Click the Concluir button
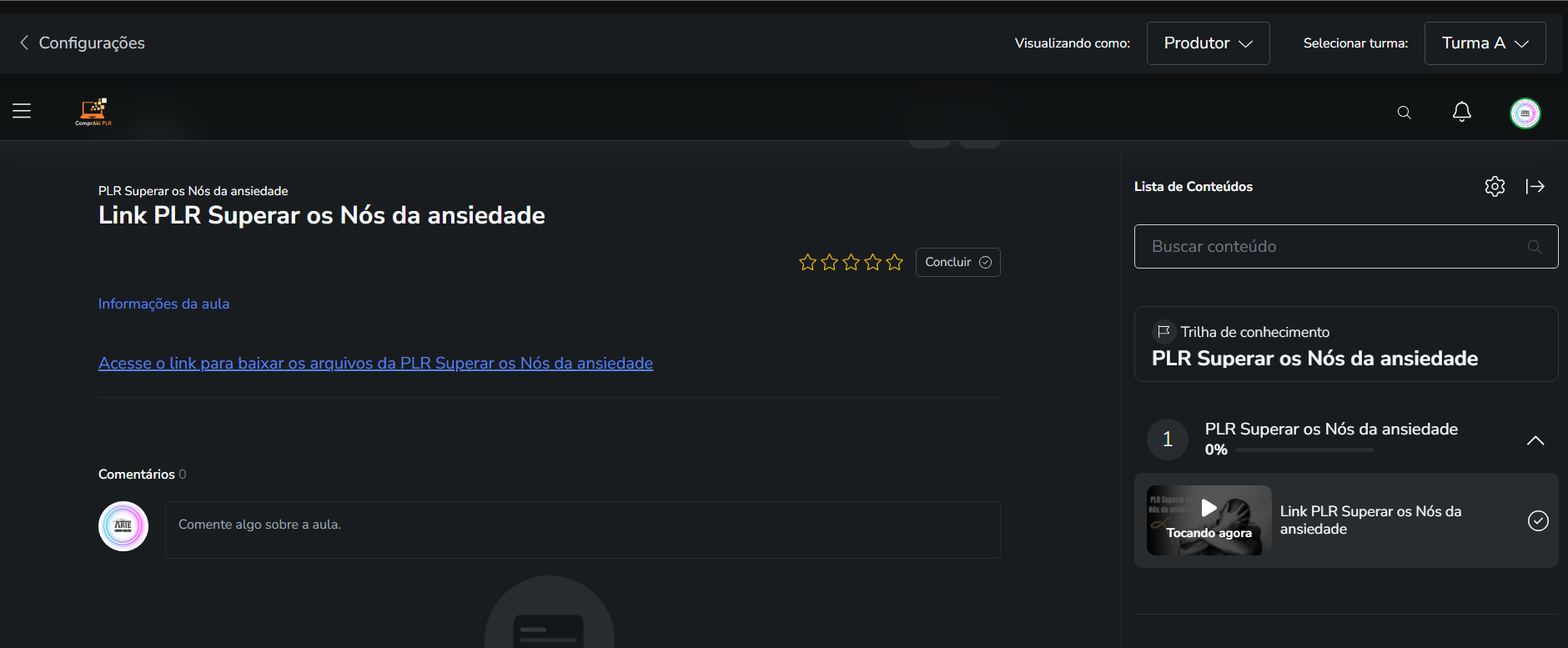 (x=957, y=263)
